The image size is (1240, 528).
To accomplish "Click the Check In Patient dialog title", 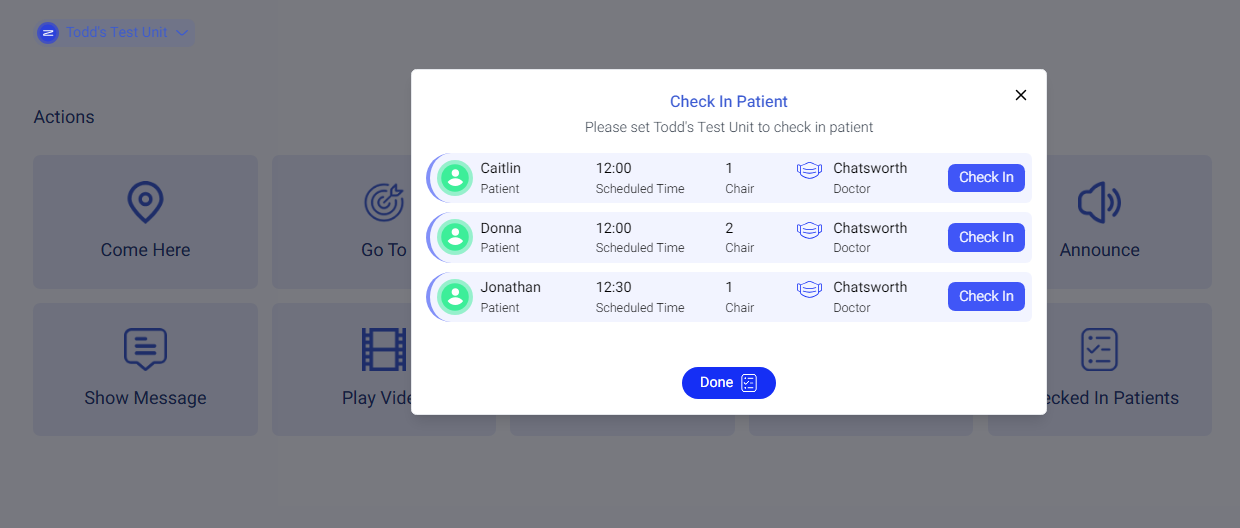I will (x=729, y=102).
